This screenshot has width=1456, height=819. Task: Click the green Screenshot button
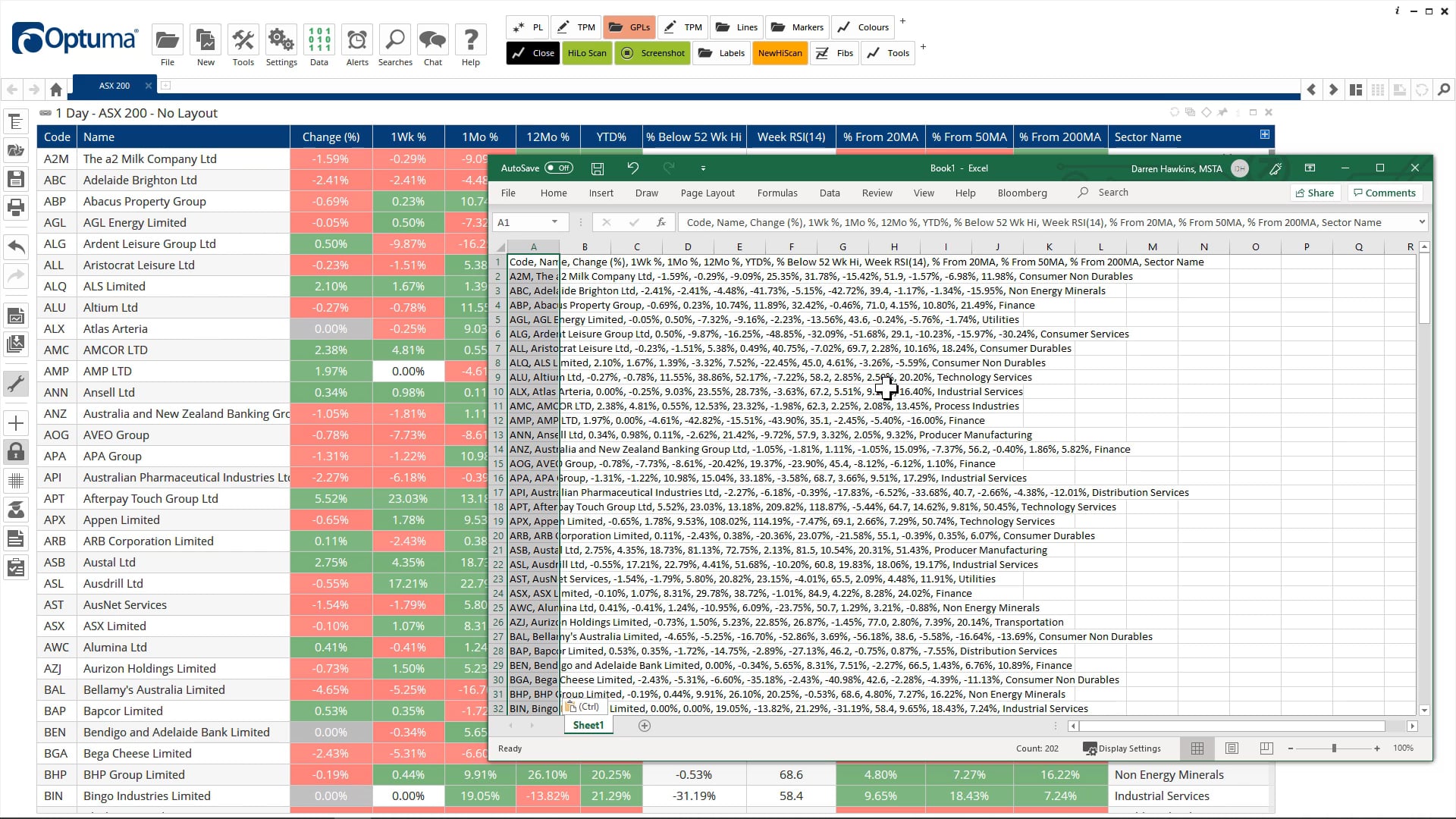tap(652, 53)
